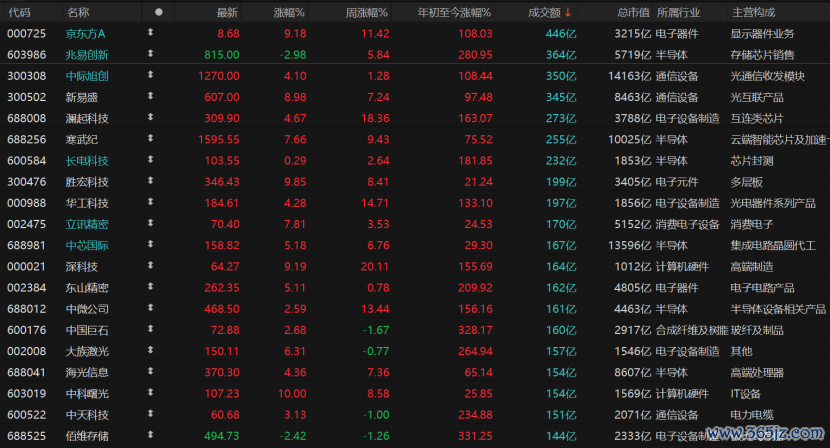This screenshot has height=448, width=830.
Task: Click latest price 1595.55
Action: [x=219, y=140]
